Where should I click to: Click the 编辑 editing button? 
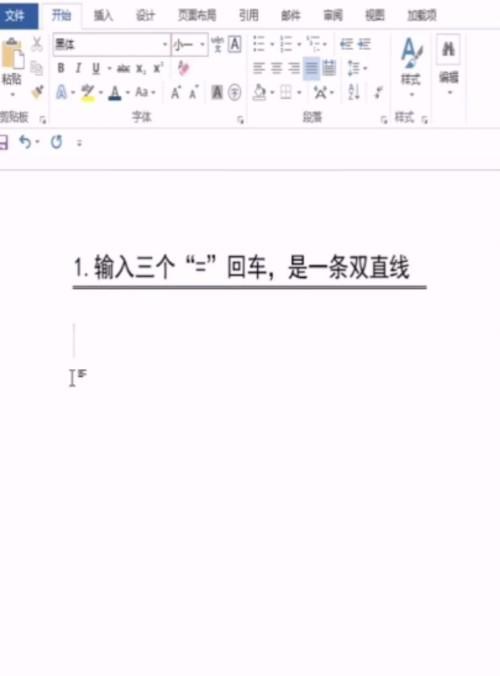pos(448,65)
